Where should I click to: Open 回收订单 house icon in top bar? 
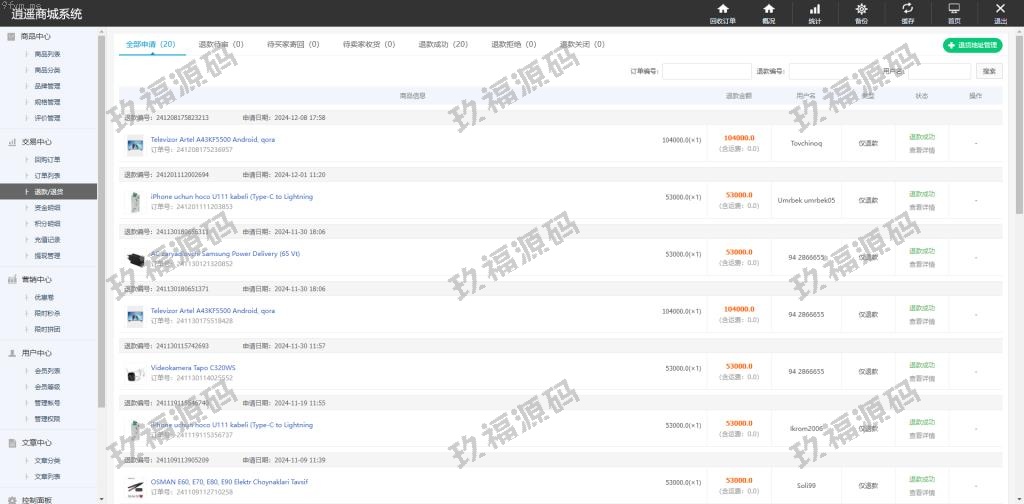point(722,9)
